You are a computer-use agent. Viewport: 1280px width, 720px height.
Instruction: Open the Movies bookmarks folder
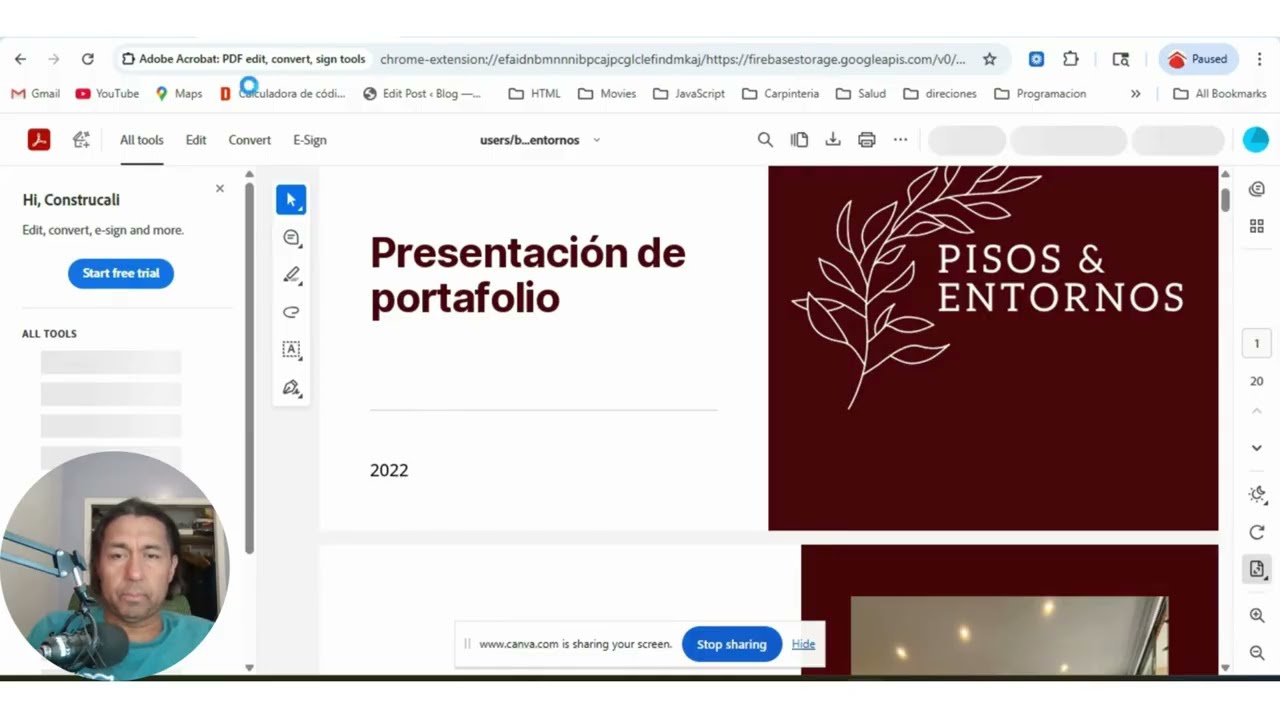click(x=607, y=93)
